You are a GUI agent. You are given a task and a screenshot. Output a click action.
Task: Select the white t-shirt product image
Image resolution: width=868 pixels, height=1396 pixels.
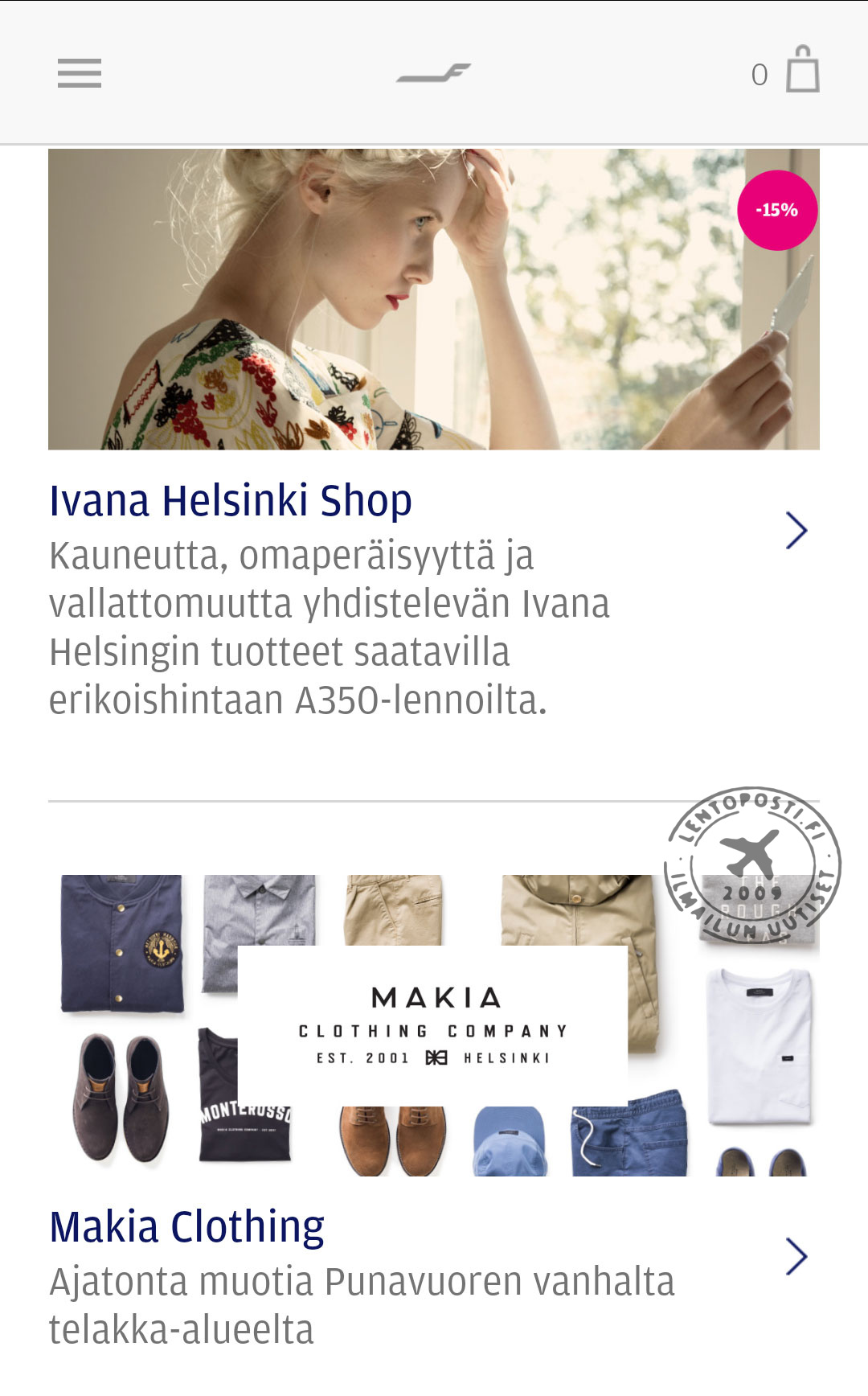click(x=759, y=1046)
